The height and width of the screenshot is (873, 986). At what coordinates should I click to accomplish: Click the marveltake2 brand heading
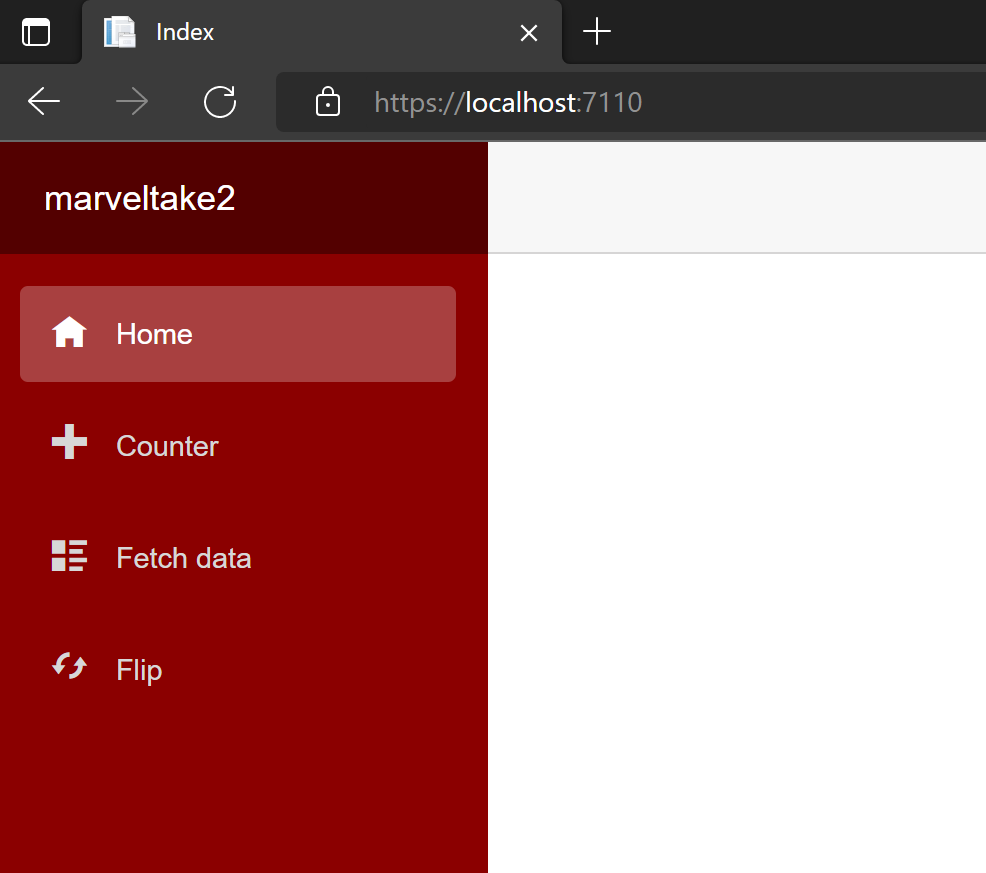coord(139,197)
